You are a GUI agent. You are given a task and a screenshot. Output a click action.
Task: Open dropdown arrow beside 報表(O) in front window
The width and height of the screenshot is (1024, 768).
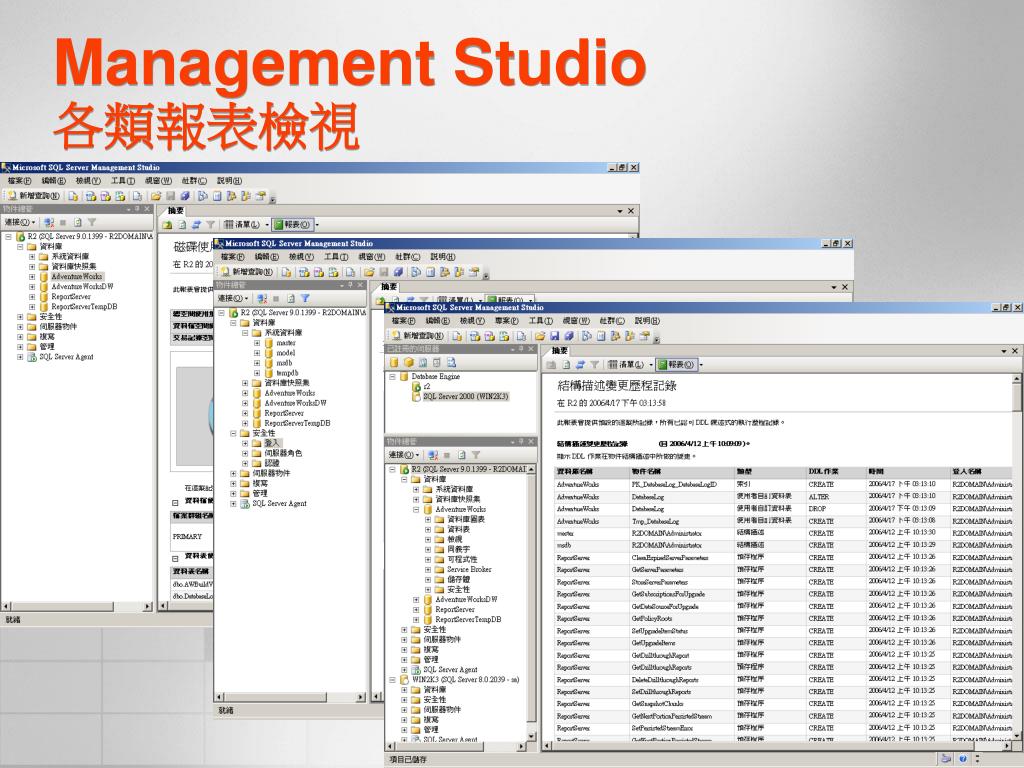[x=701, y=364]
